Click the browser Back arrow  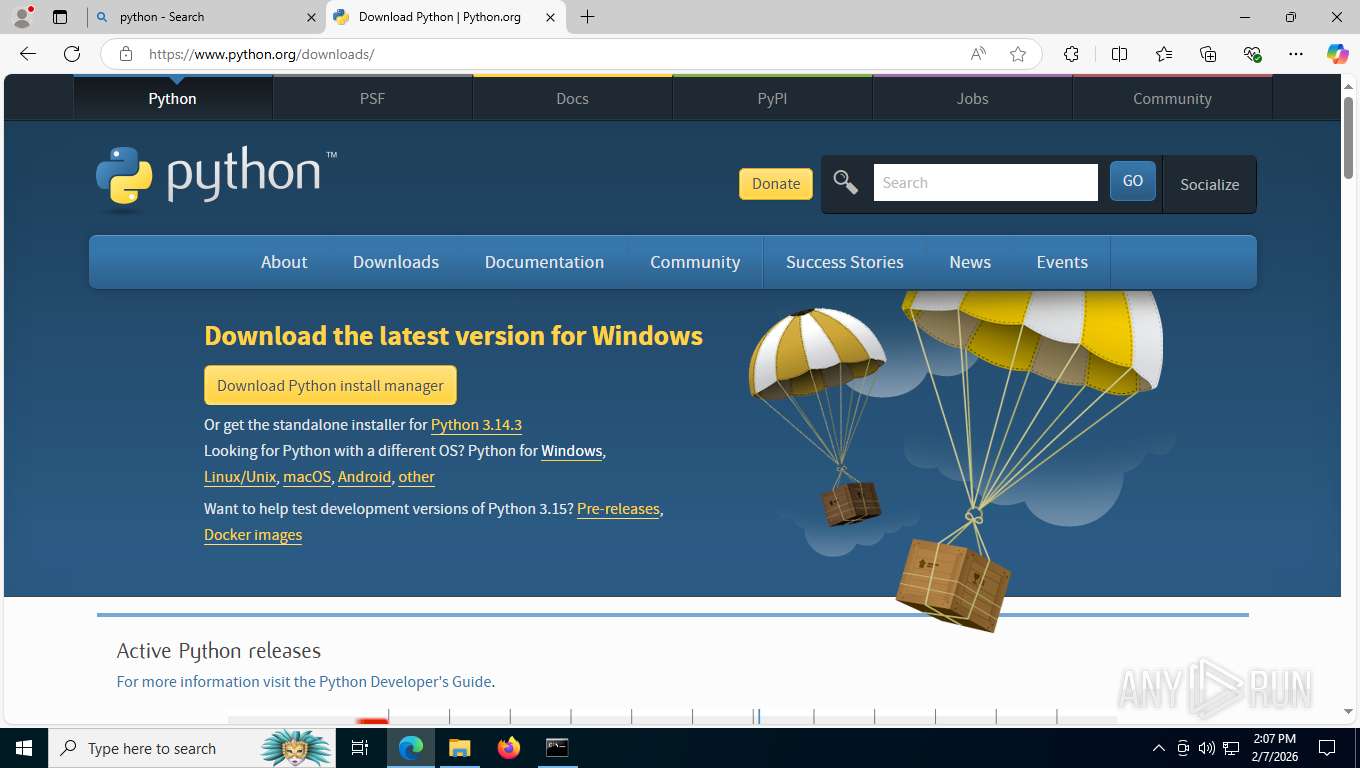(x=28, y=54)
